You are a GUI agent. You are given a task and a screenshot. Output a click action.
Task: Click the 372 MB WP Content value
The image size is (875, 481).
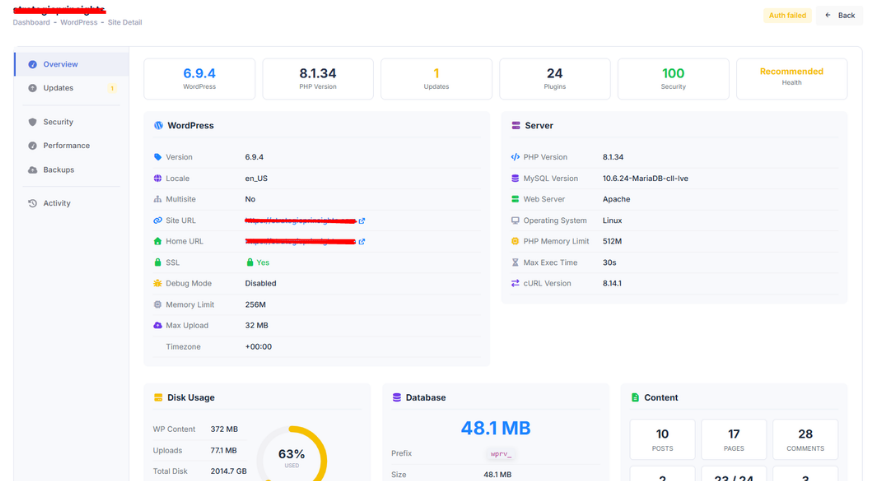pyautogui.click(x=224, y=430)
